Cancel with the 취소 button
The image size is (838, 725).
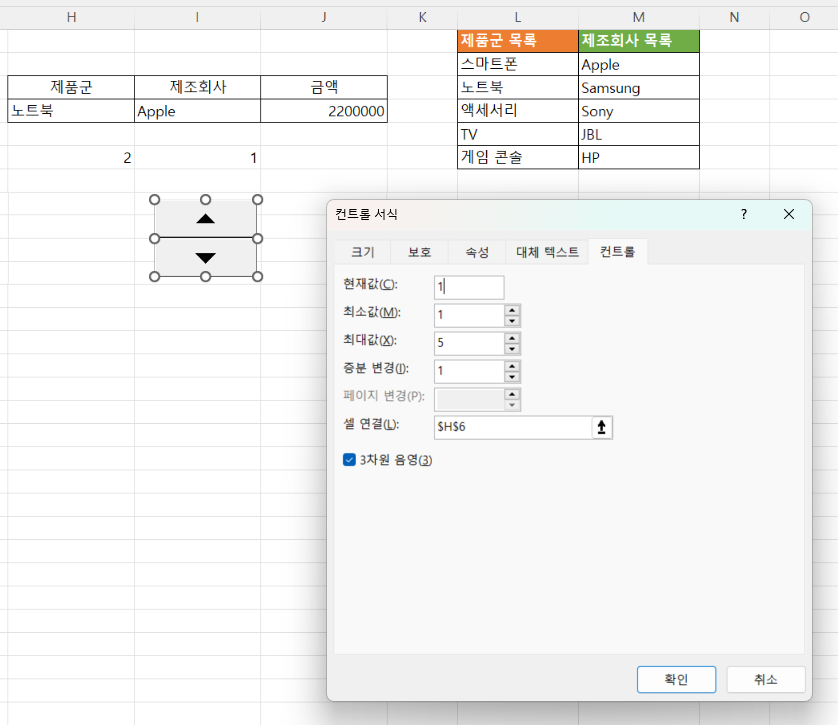click(x=765, y=679)
